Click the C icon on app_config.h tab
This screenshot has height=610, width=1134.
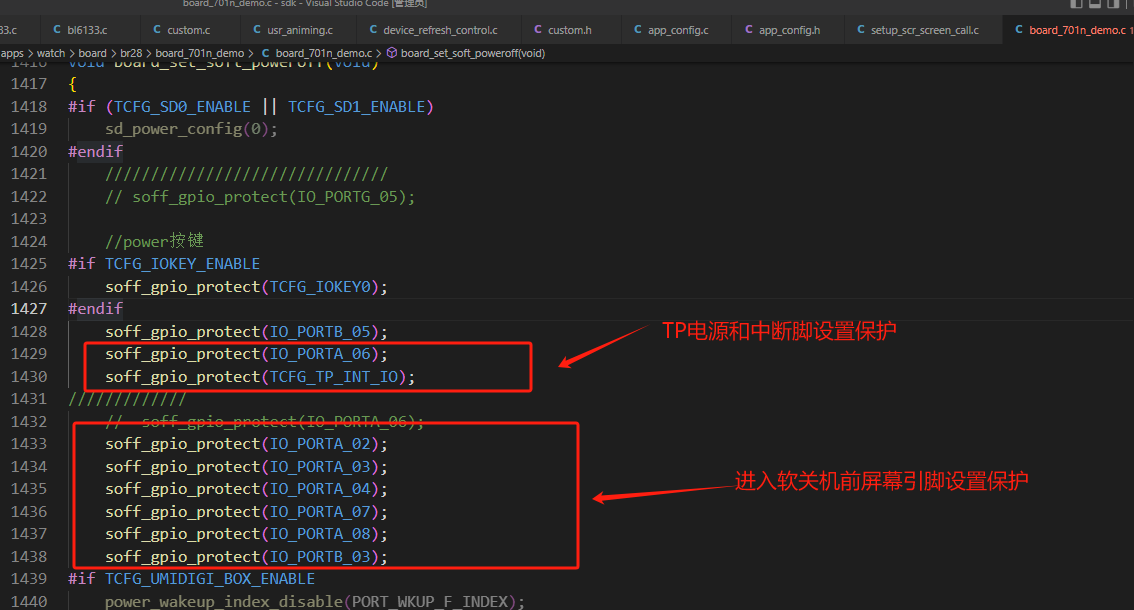coord(749,30)
